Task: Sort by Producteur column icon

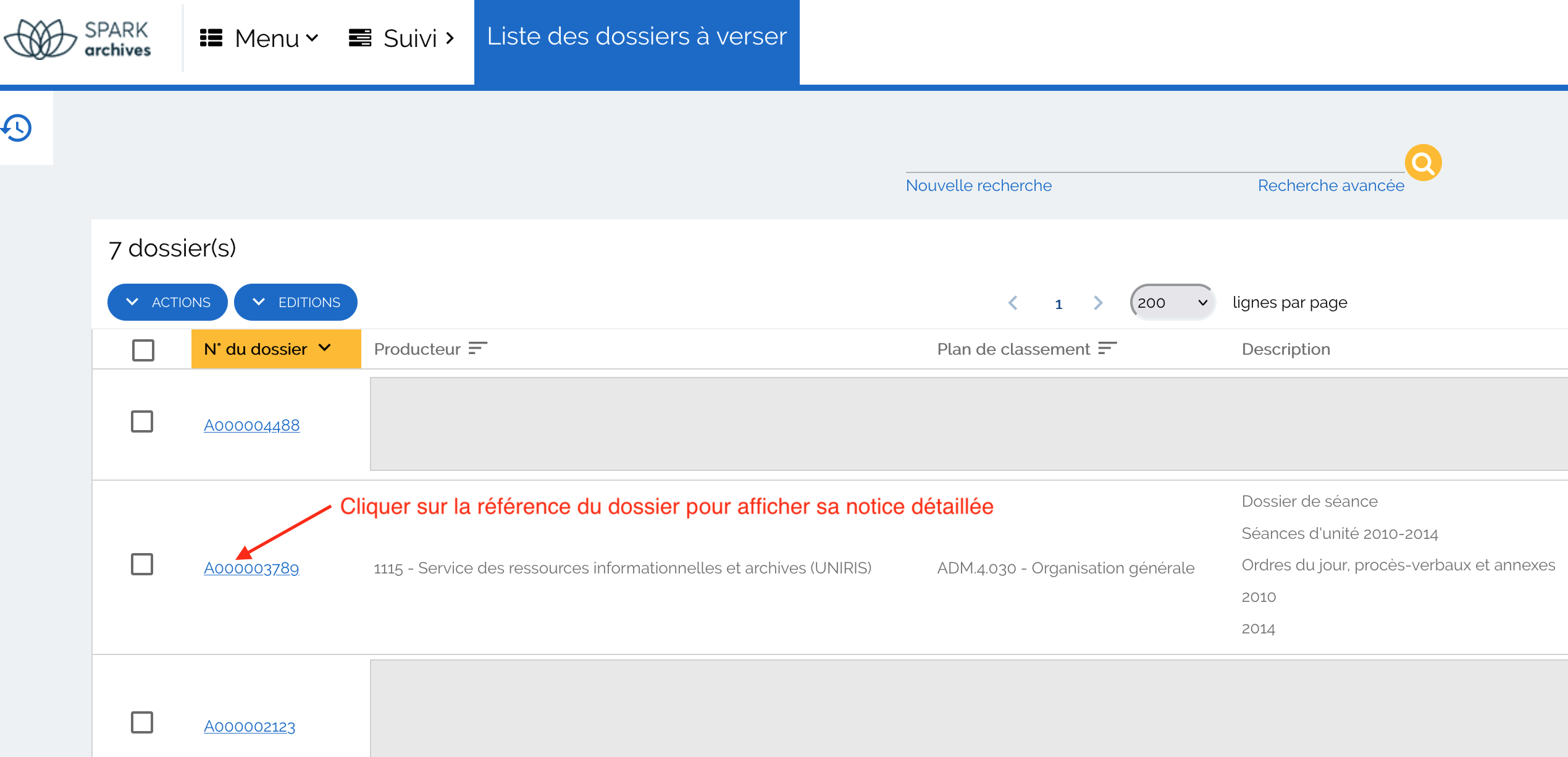Action: [x=478, y=349]
